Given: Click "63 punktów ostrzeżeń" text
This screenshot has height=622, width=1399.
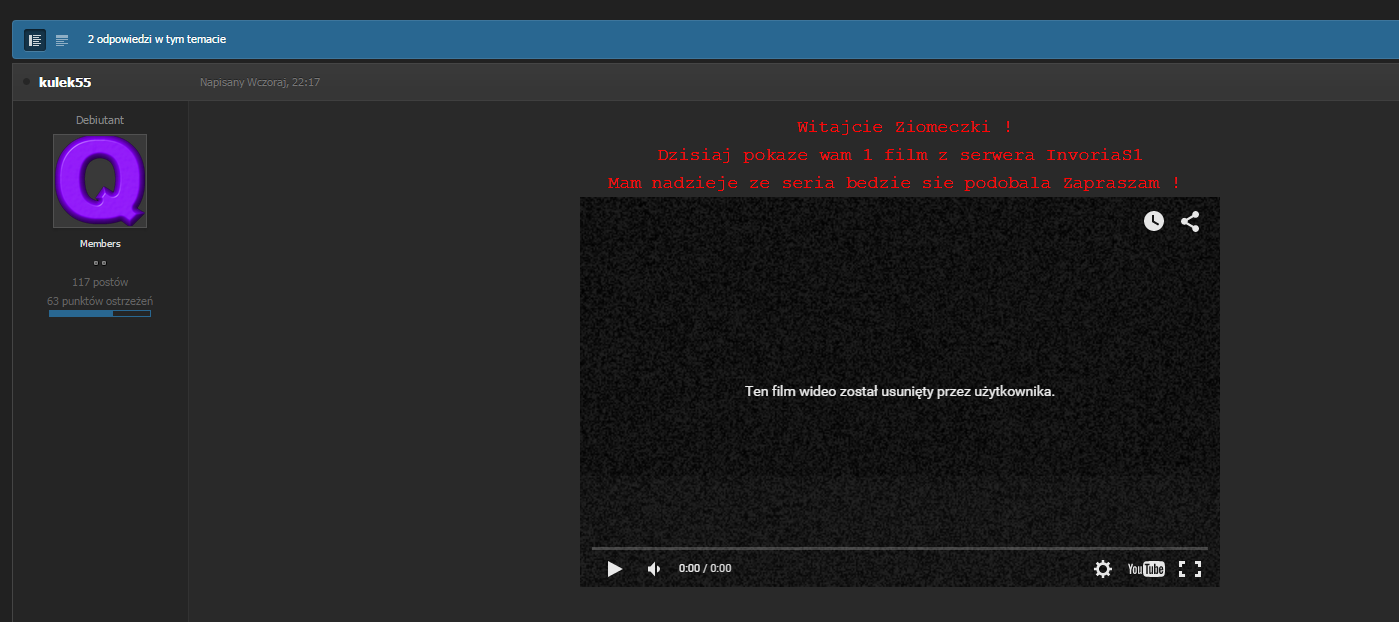Looking at the screenshot, I should [x=100, y=301].
